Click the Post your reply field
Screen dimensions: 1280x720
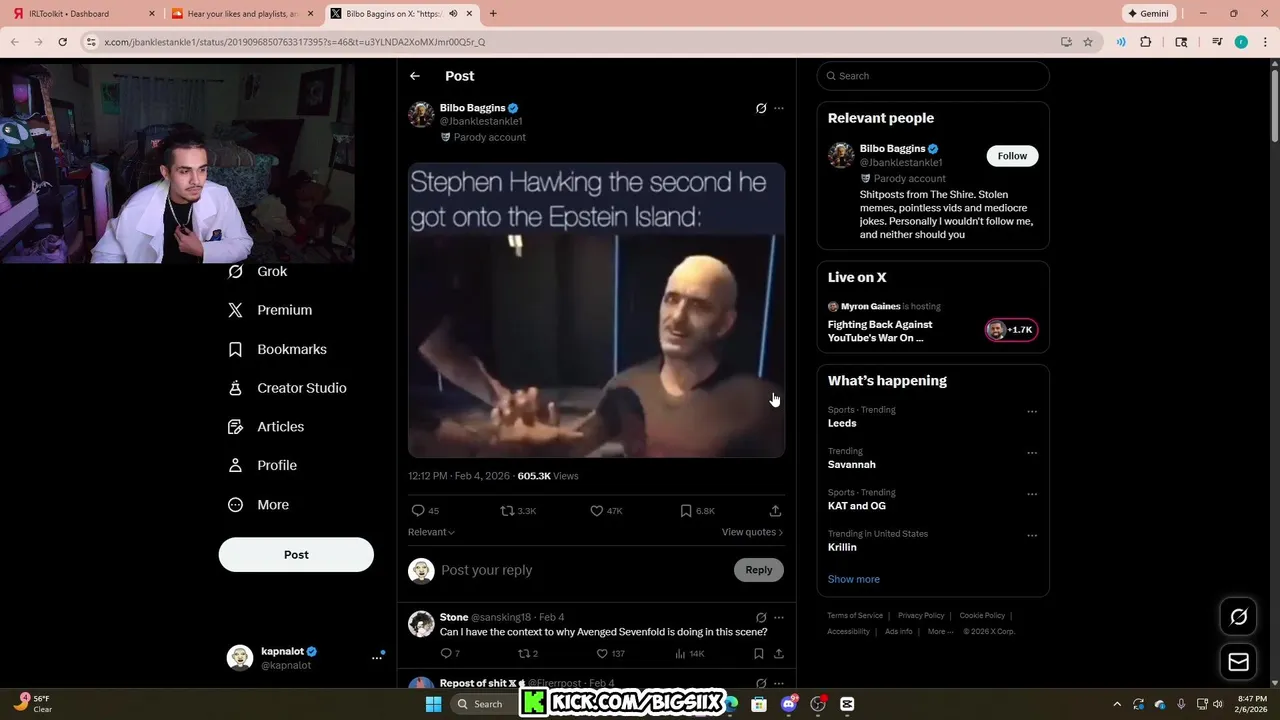584,570
